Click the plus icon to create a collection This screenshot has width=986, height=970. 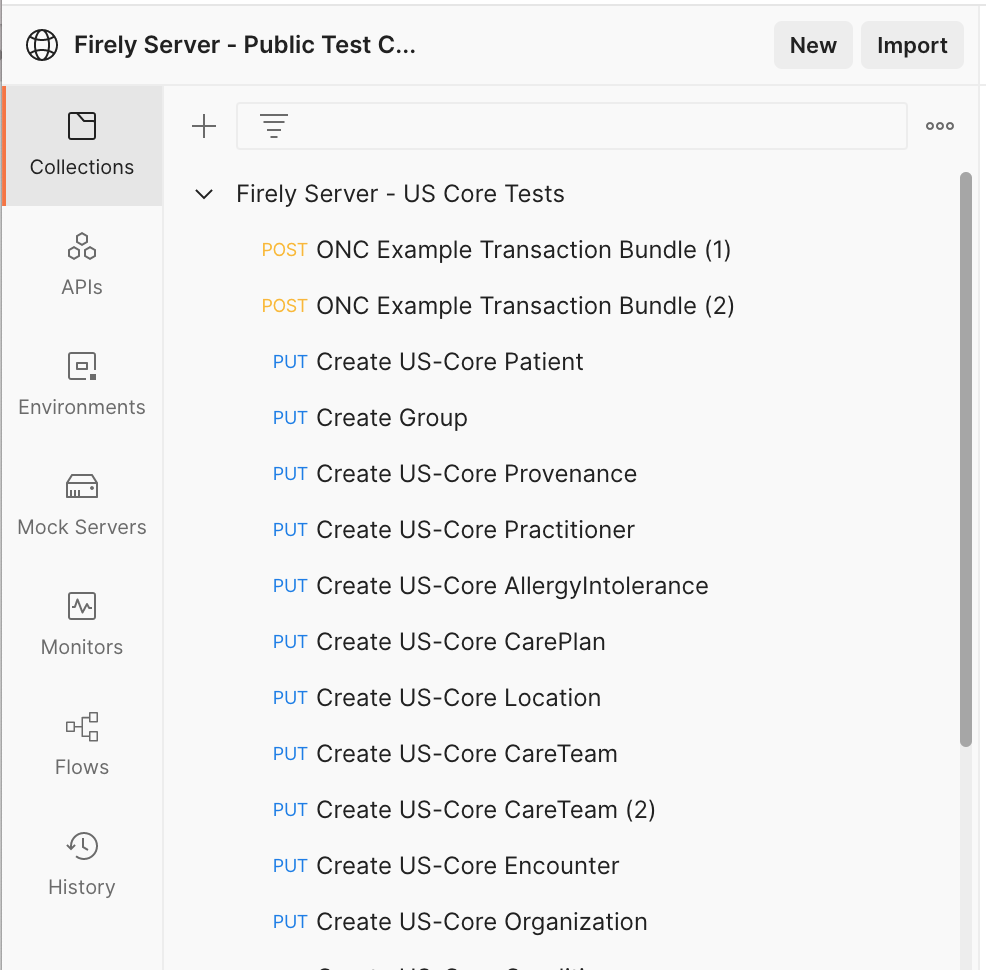(204, 126)
